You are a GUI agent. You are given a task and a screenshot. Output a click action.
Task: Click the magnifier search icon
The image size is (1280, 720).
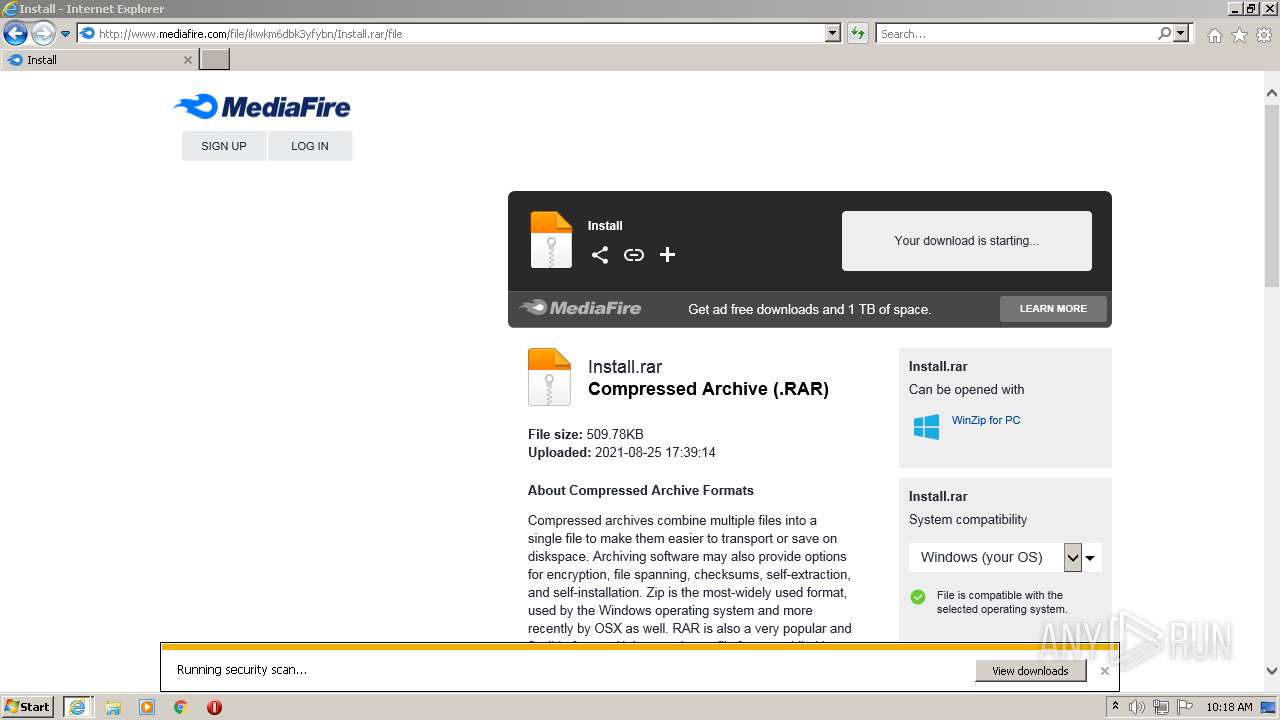[1164, 33]
